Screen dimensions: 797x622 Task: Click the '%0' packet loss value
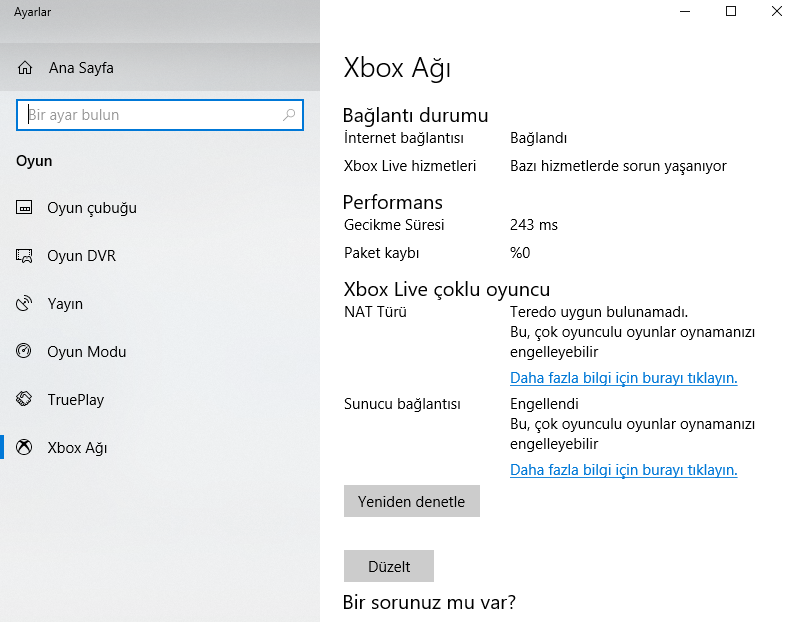[x=520, y=253]
